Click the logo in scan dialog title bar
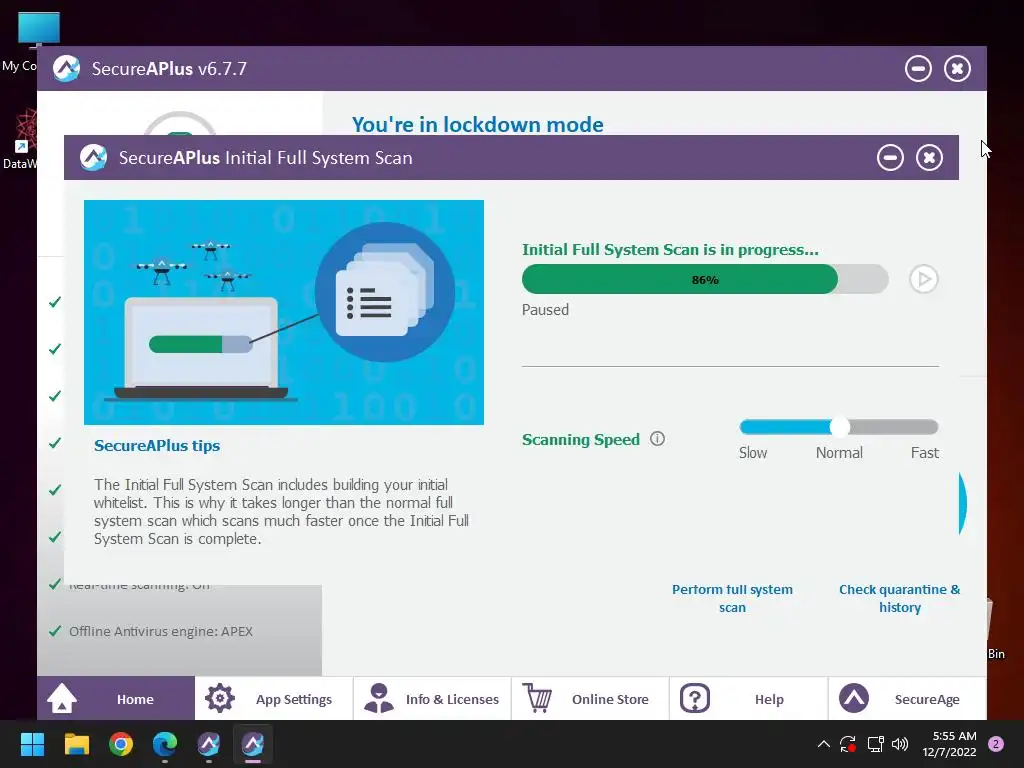The width and height of the screenshot is (1024, 768). 93,157
